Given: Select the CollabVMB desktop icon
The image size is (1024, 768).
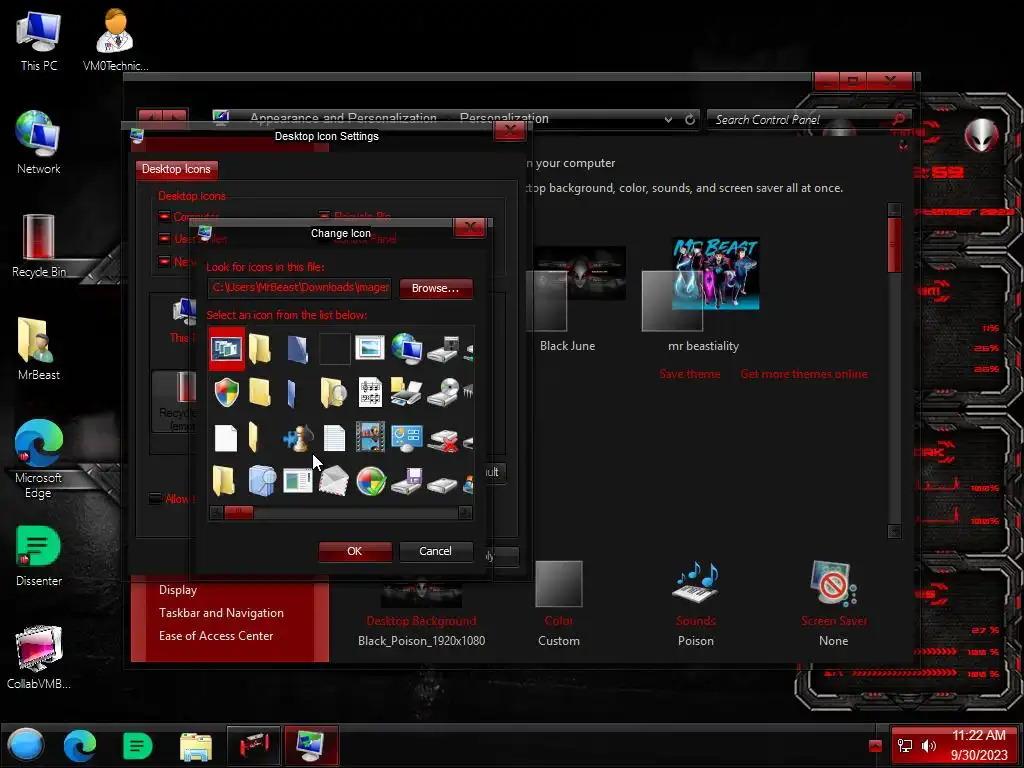Looking at the screenshot, I should (x=39, y=658).
